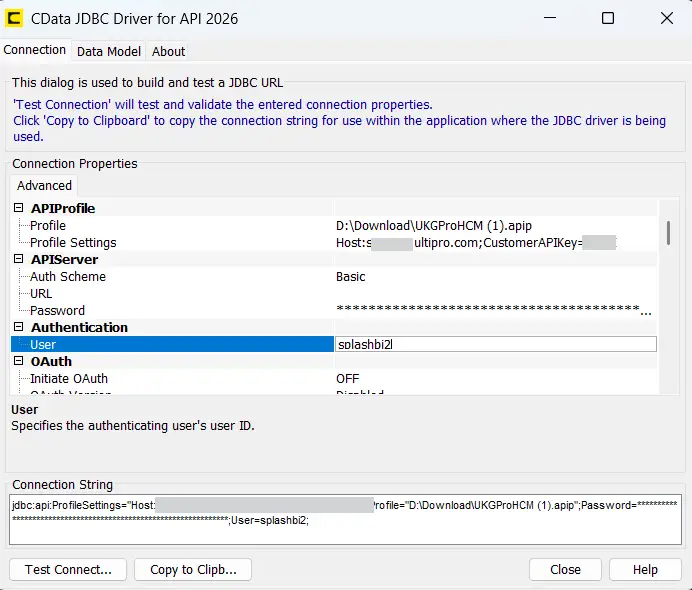Click the APIProfile group heading
The height and width of the screenshot is (590, 692).
point(63,208)
